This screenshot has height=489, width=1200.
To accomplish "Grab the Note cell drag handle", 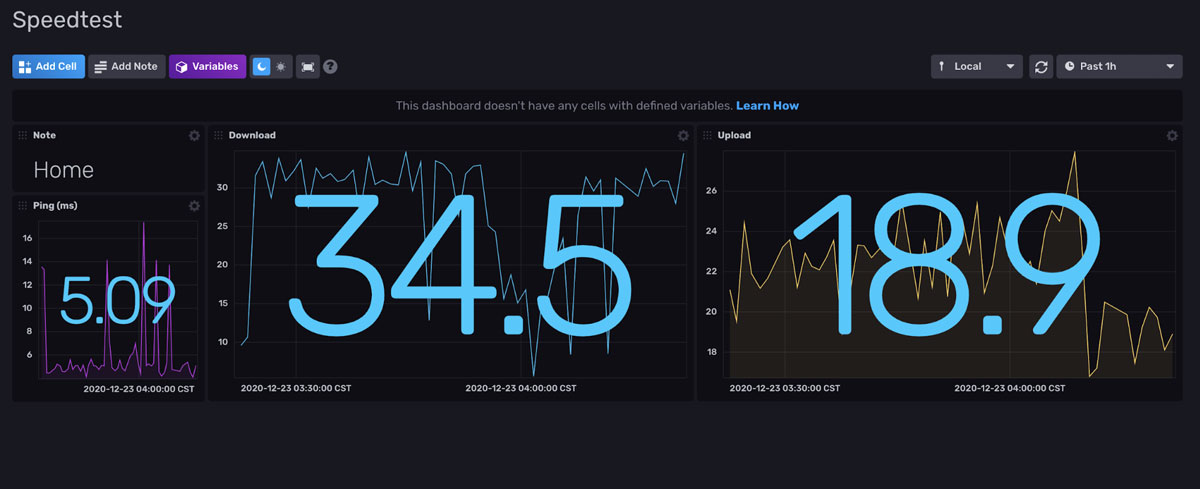I will coord(23,136).
